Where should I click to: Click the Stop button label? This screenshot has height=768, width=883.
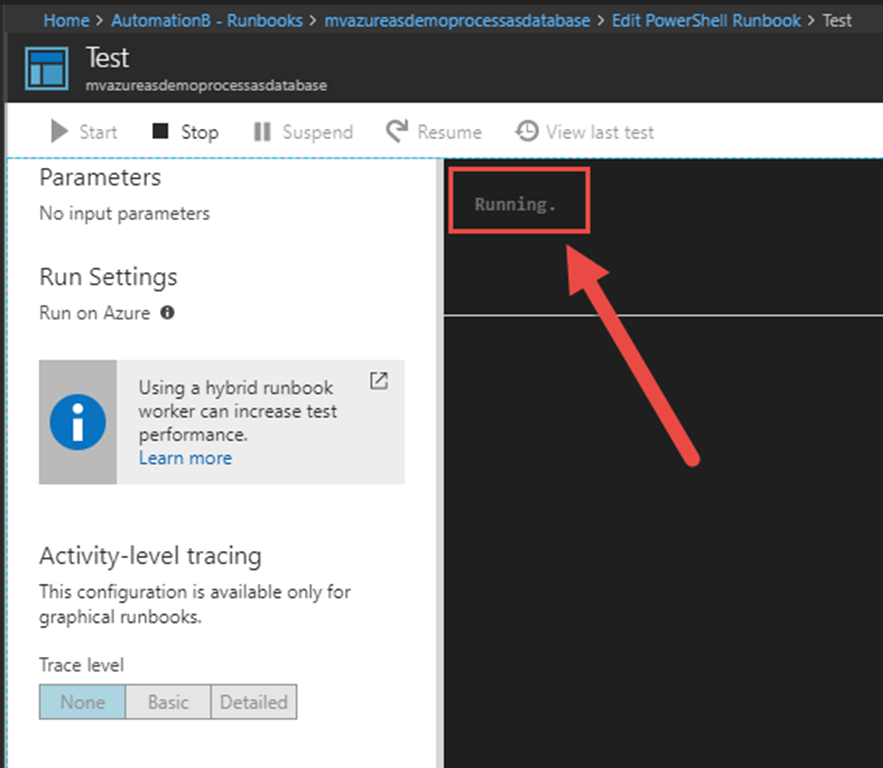(x=199, y=132)
